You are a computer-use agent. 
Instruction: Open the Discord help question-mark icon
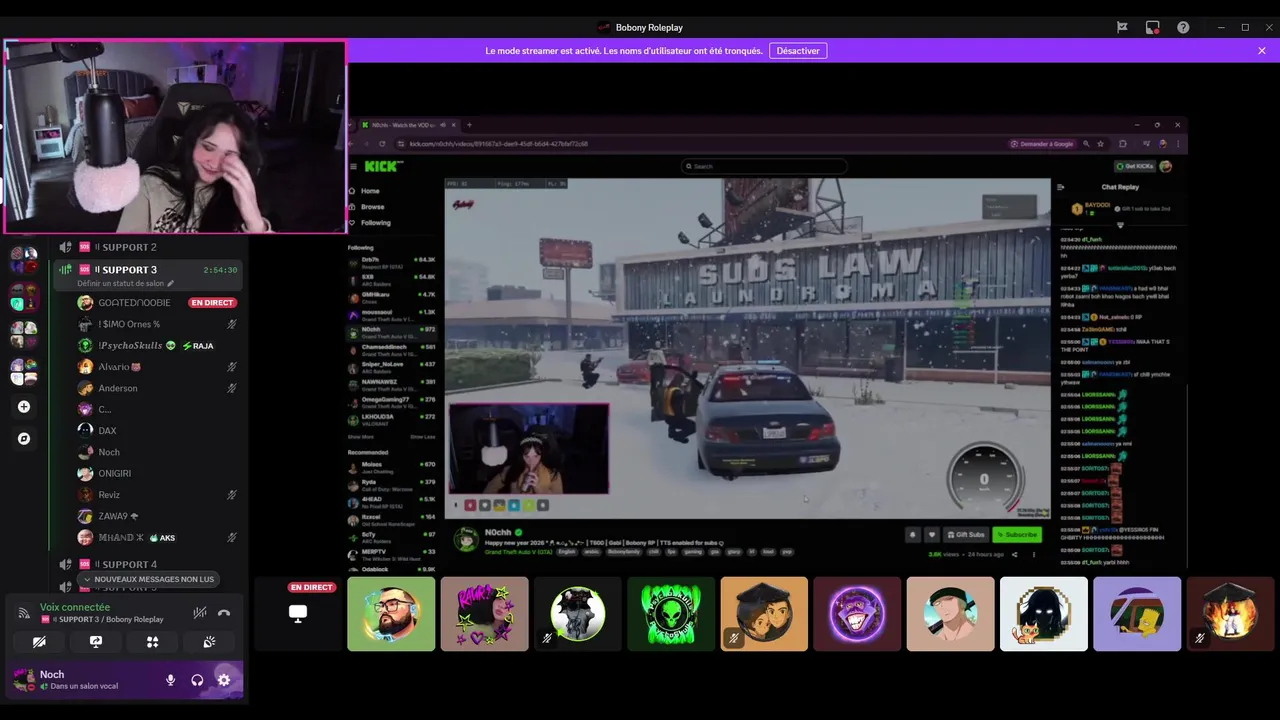coord(1183,27)
